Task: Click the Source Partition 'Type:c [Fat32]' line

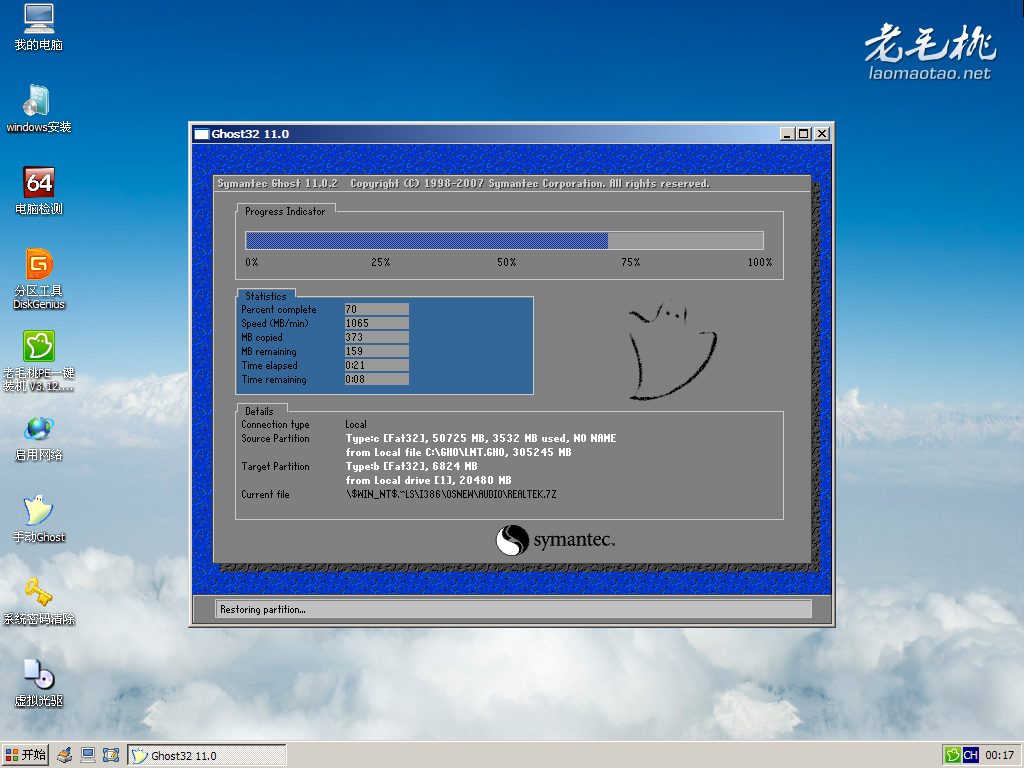Action: tap(481, 438)
